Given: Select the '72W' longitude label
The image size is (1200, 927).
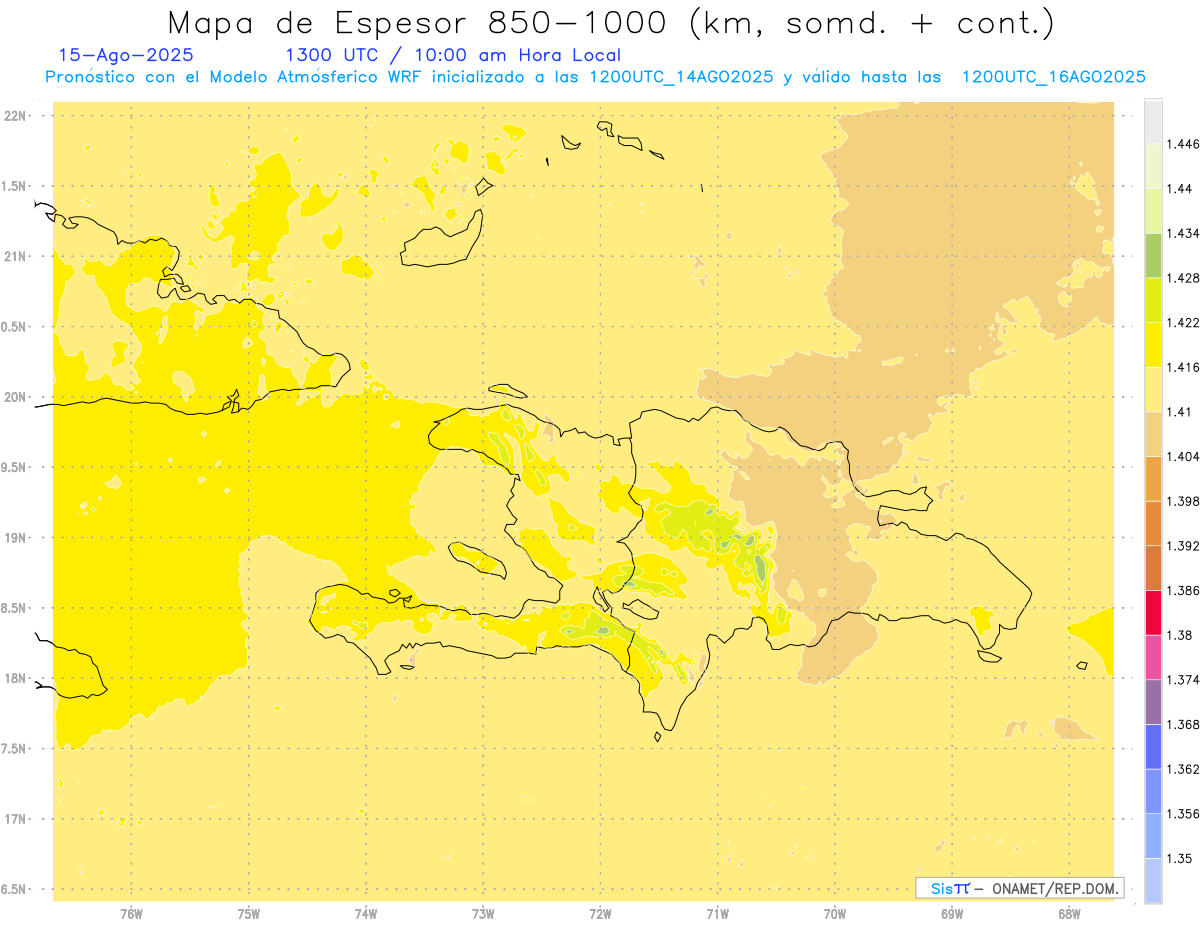Looking at the screenshot, I should click(600, 913).
